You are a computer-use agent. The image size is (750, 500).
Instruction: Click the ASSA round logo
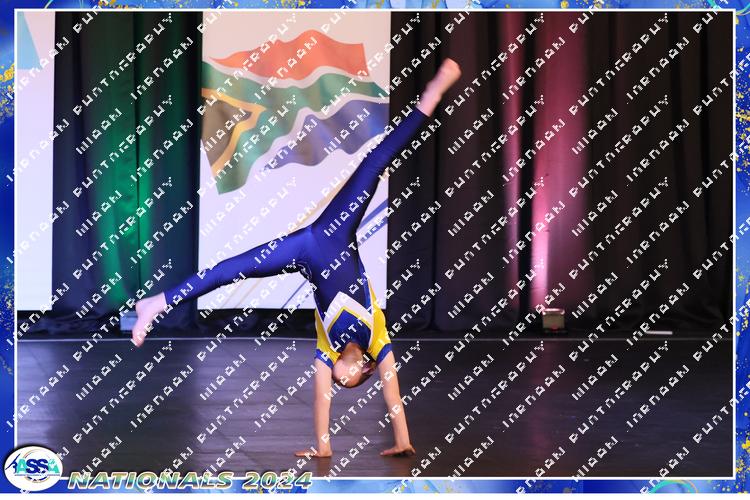[x=33, y=468]
